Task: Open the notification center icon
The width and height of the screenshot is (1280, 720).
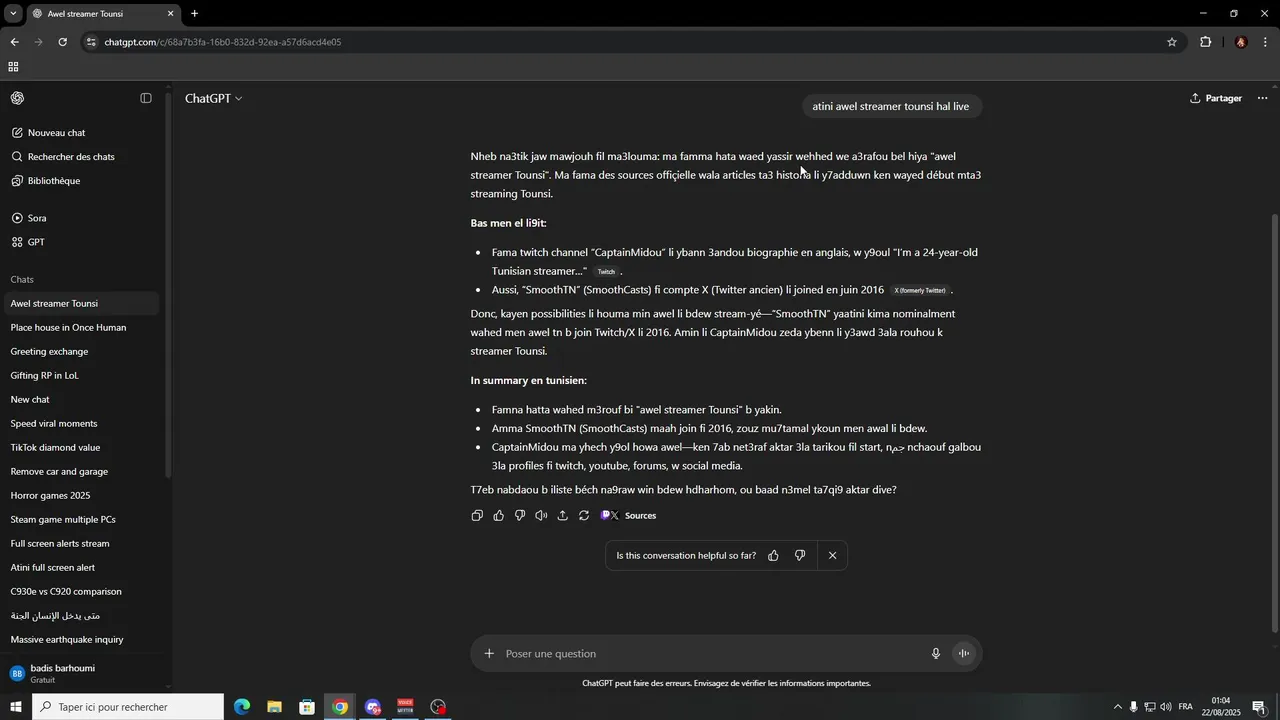Action: (x=1259, y=707)
